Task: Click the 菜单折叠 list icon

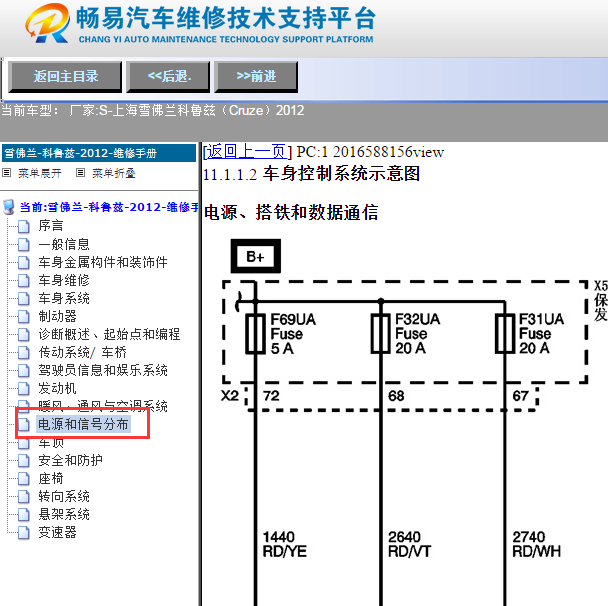Action: click(80, 173)
